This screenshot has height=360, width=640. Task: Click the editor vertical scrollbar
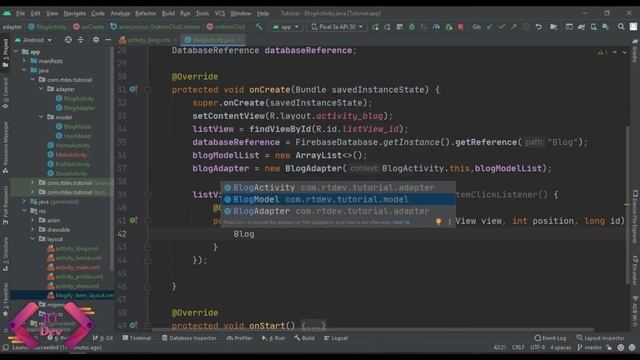[x=627, y=204]
